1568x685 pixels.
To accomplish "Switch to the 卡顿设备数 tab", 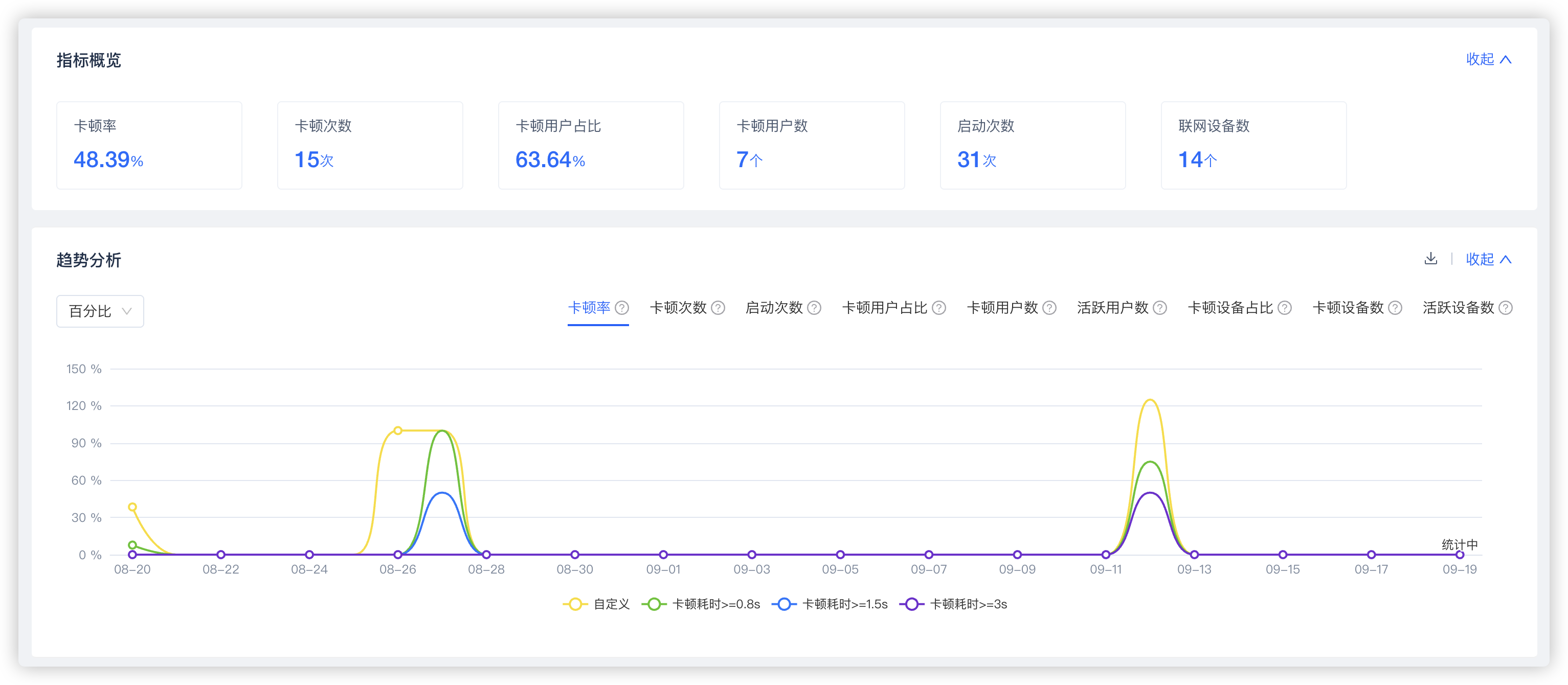I will 1348,308.
